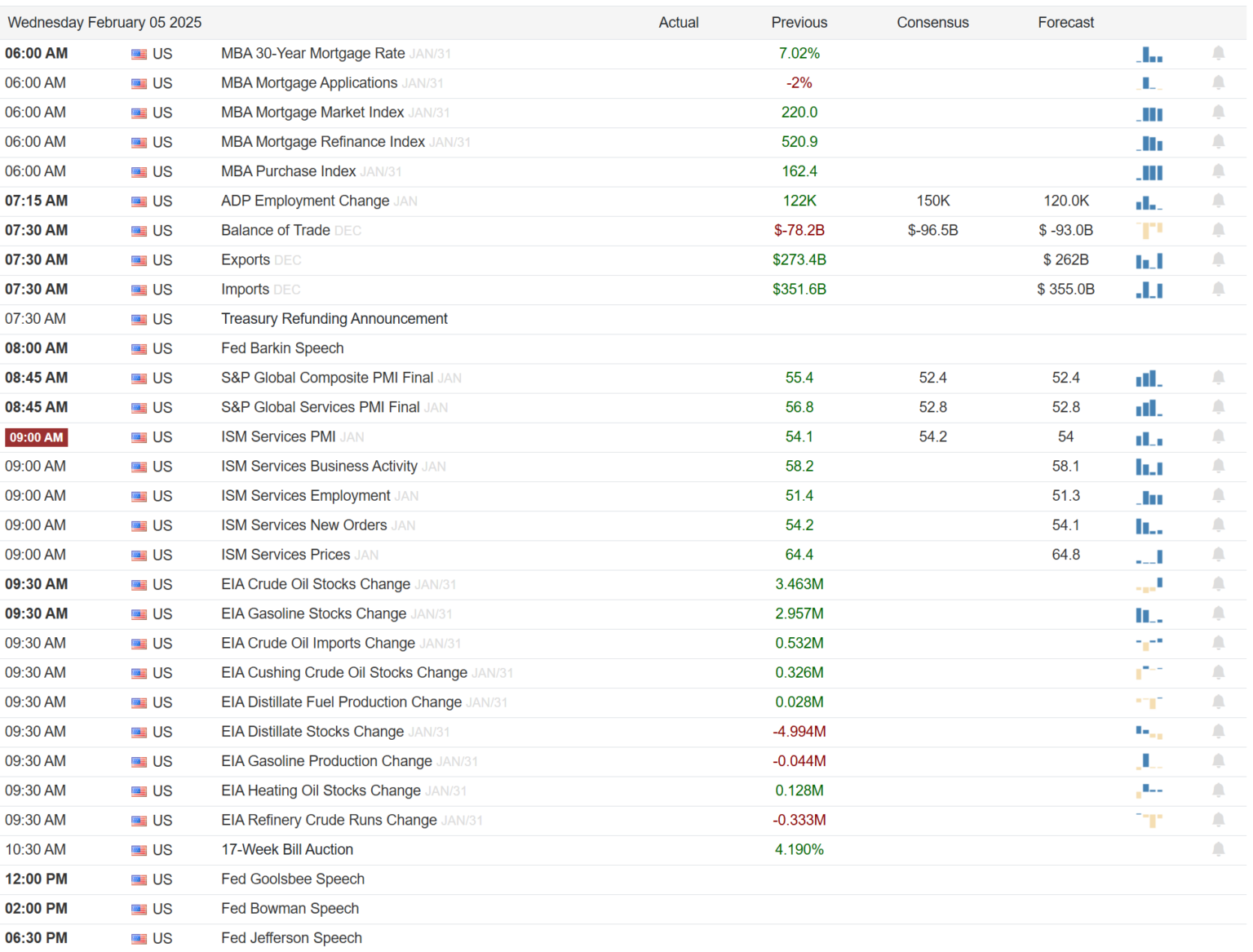Screen dimensions: 1253x952
Task: Open the Treasury Refunding Announcement event
Action: click(334, 319)
